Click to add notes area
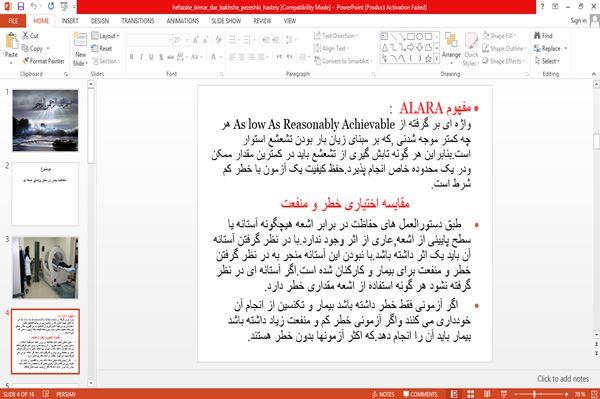This screenshot has width=600, height=399. pyautogui.click(x=563, y=379)
